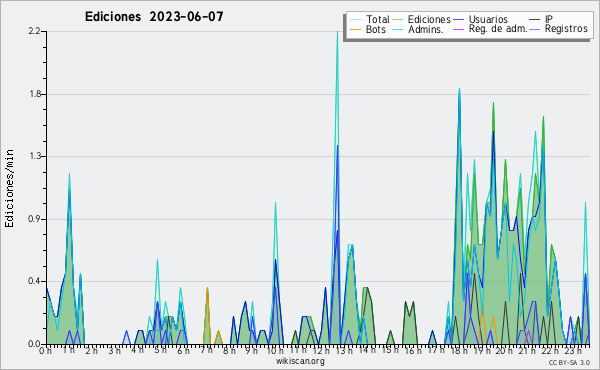
Task: Click the '7 h' x-axis tick label
Action: tap(206, 350)
